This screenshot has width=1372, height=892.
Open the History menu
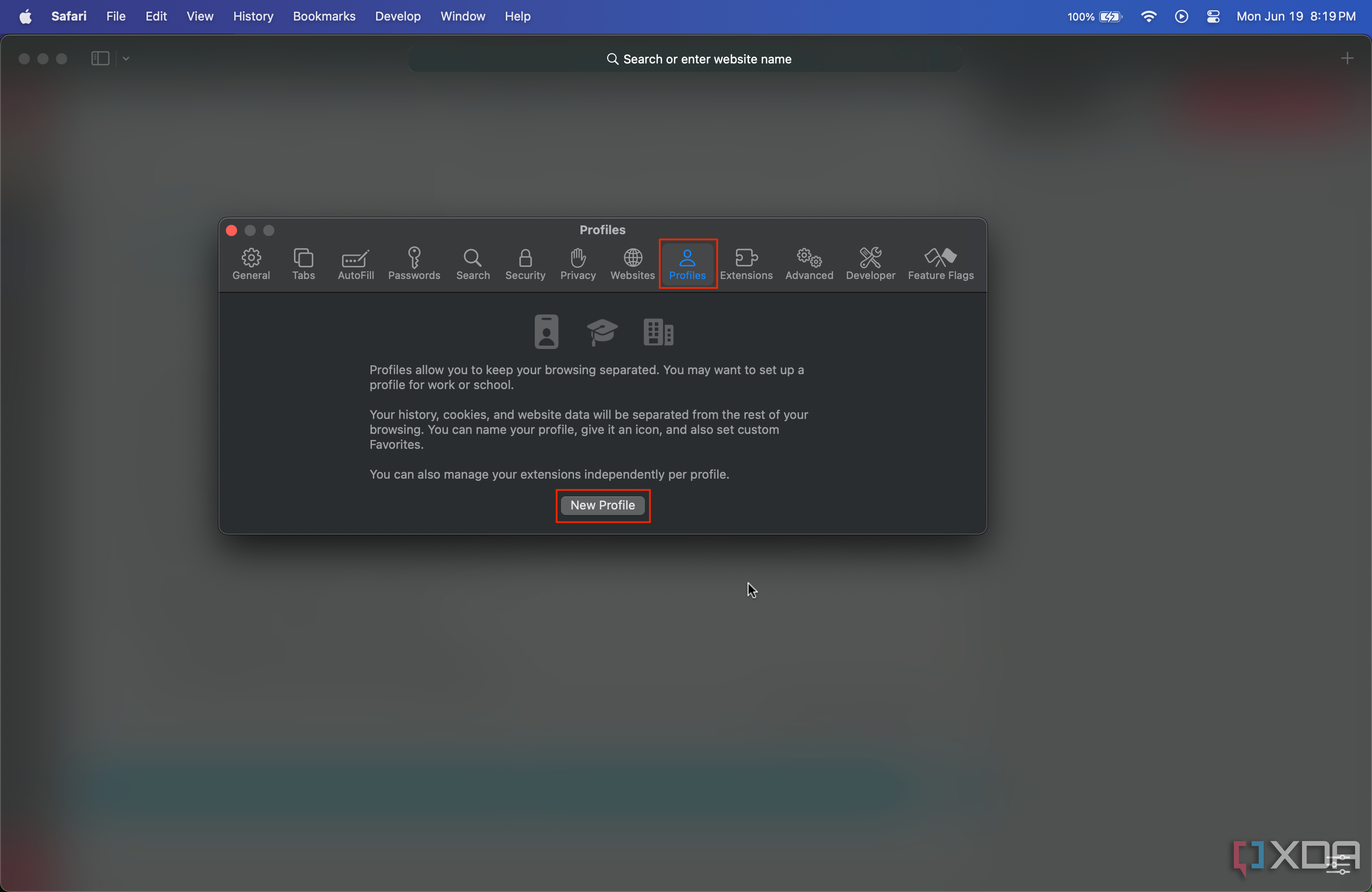tap(253, 16)
